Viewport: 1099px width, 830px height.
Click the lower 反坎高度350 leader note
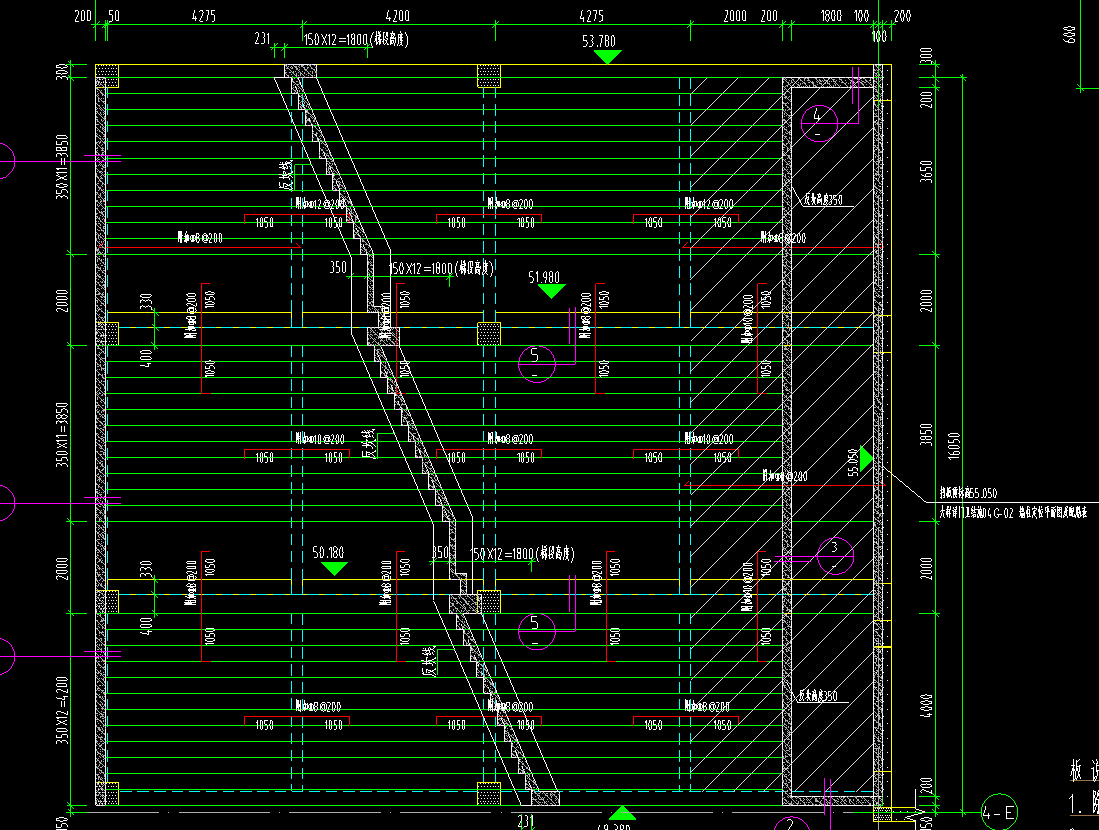(818, 696)
